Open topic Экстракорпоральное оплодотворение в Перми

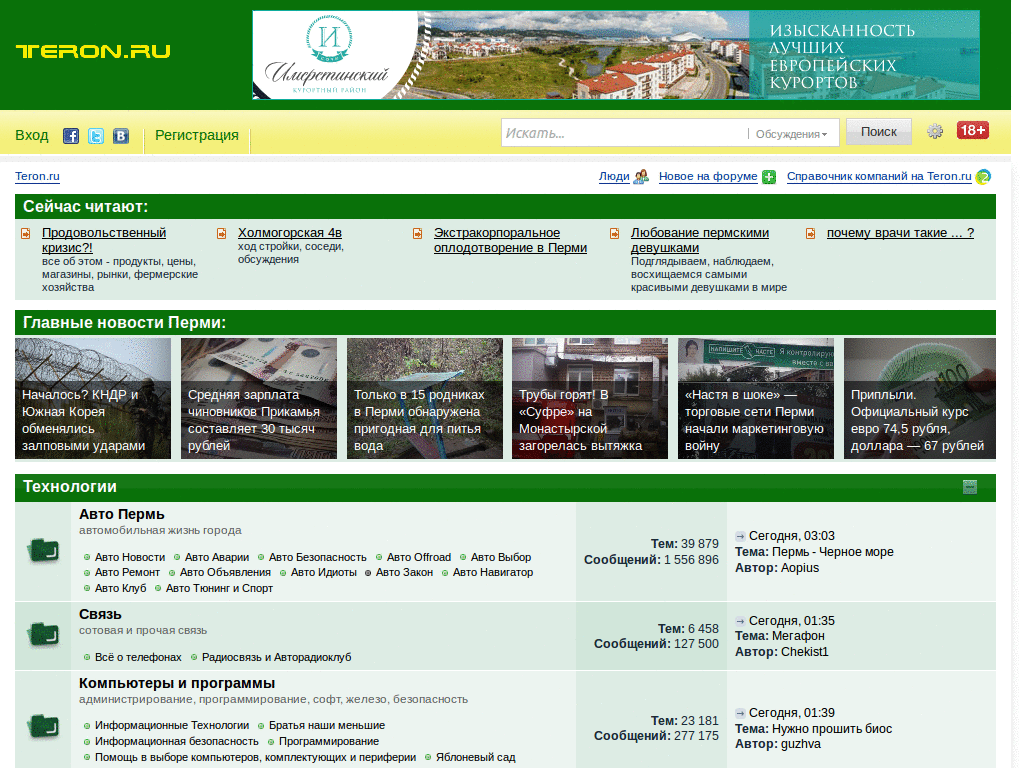tap(510, 240)
